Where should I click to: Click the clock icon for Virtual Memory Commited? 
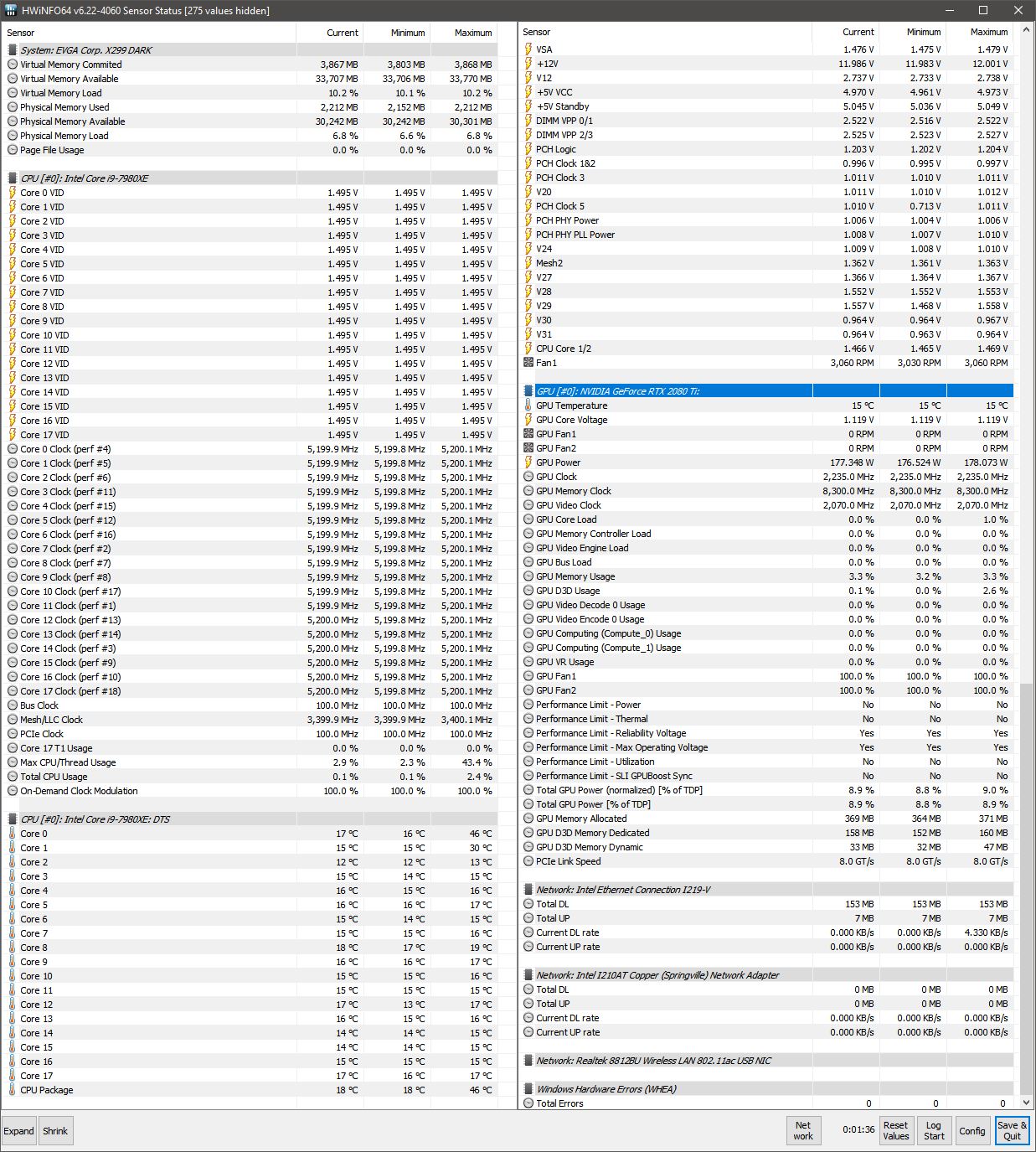click(x=13, y=65)
